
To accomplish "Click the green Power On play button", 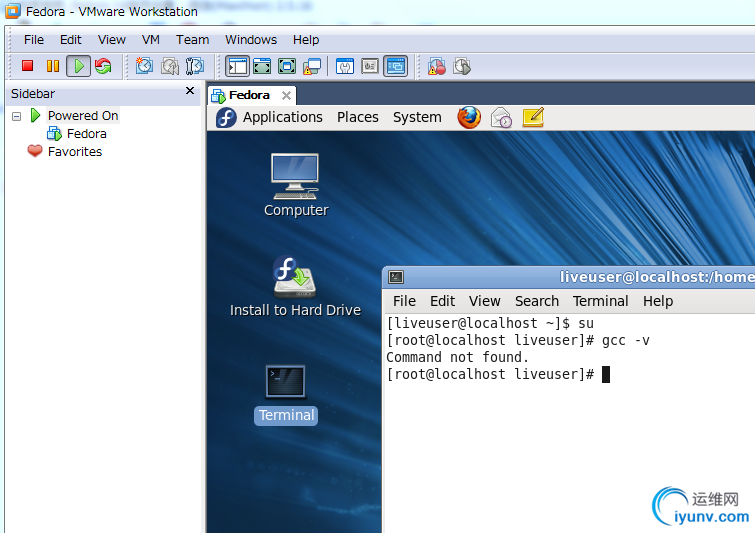I will click(78, 66).
